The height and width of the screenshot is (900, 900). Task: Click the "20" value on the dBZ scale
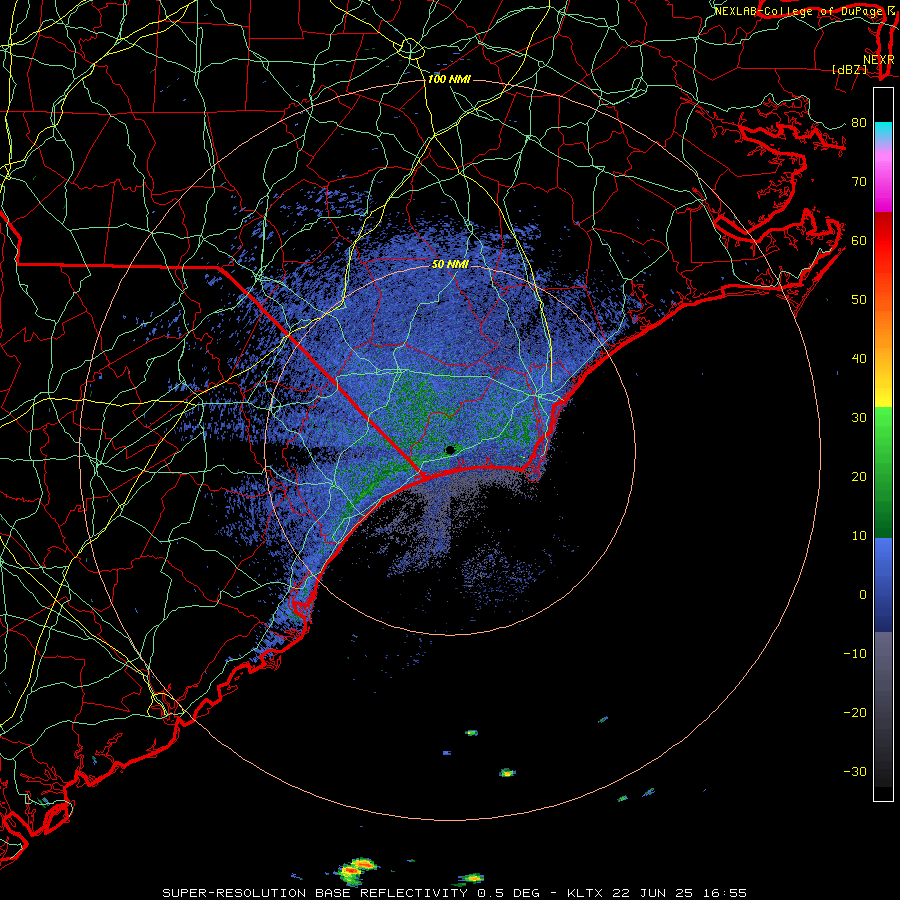pyautogui.click(x=859, y=476)
